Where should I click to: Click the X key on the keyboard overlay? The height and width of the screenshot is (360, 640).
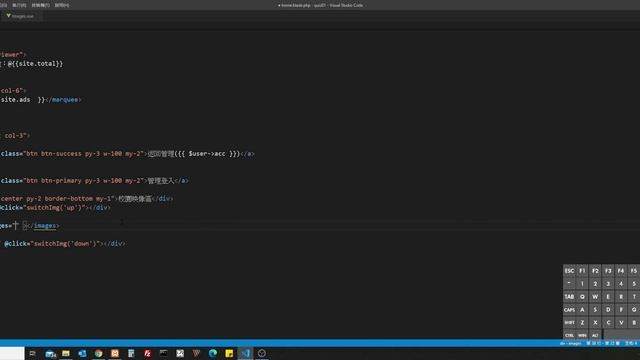pos(595,322)
